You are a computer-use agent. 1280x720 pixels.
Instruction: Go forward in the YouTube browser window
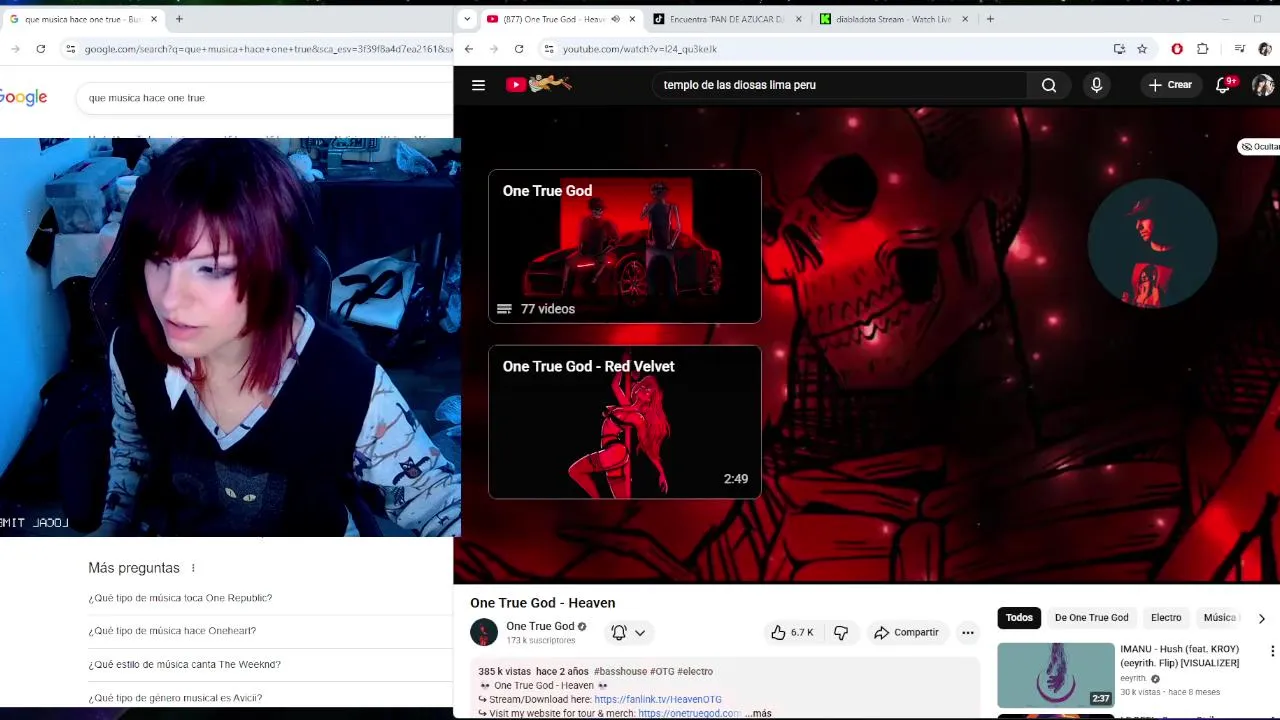pyautogui.click(x=494, y=48)
